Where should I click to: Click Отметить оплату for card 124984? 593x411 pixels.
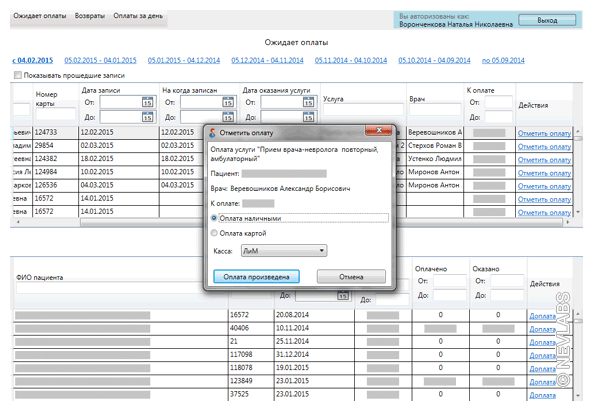tap(544, 173)
